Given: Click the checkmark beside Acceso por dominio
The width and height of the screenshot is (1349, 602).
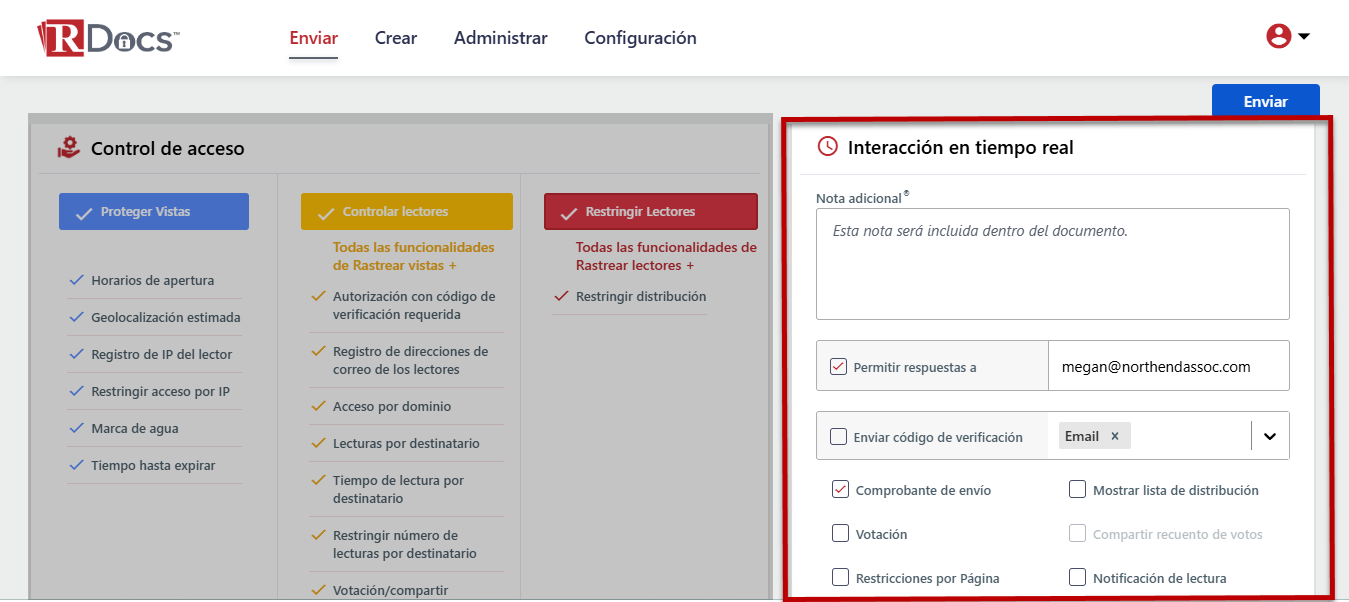Looking at the screenshot, I should 318,406.
